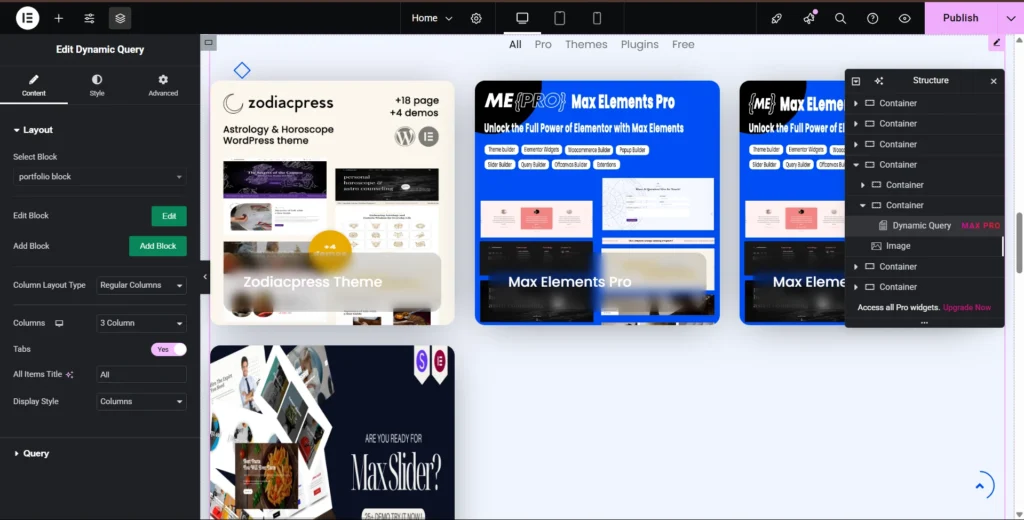This screenshot has height=520, width=1024.
Task: Switch to Mobile device view
Action: 597,18
